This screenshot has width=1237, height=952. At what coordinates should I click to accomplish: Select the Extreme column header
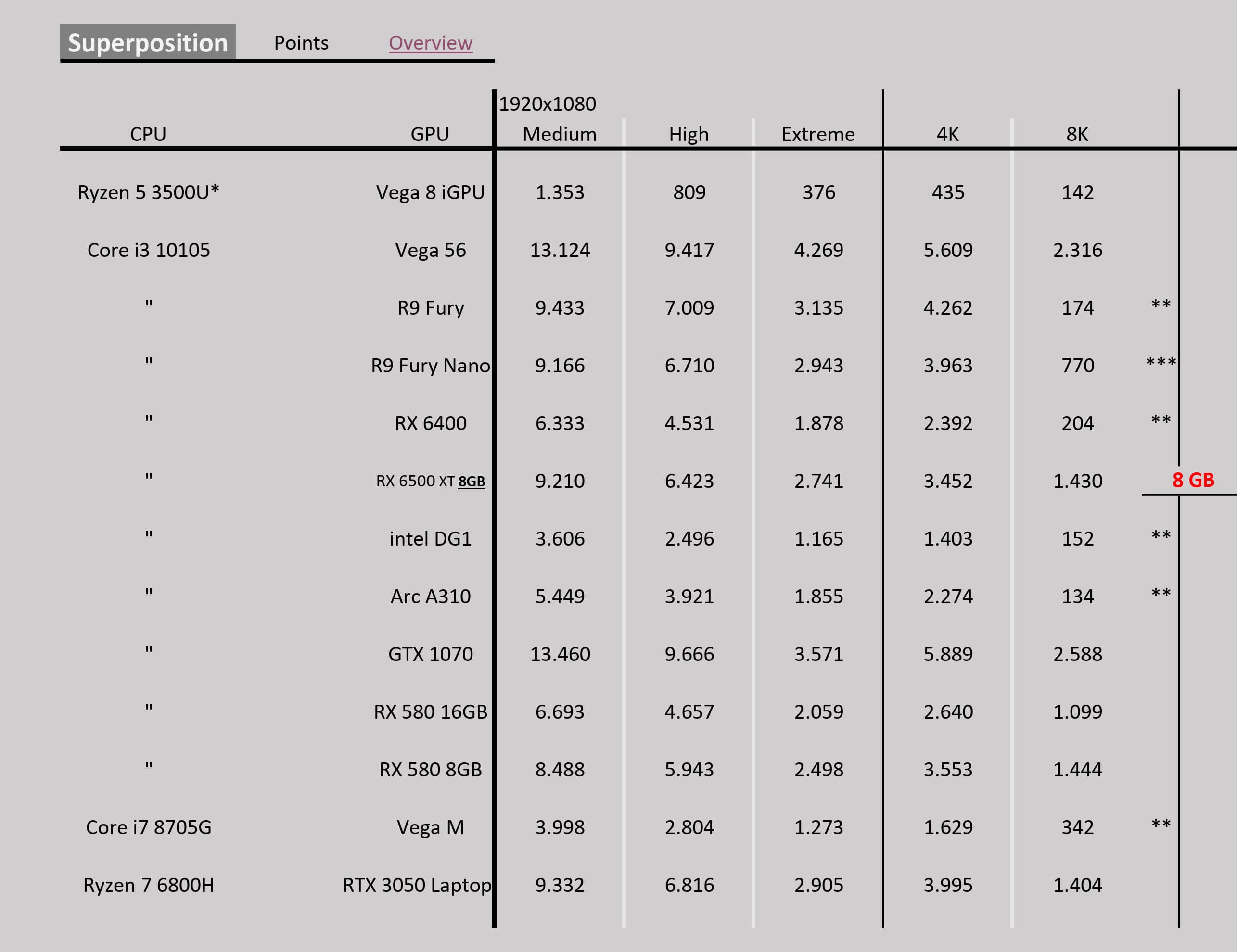[x=818, y=134]
